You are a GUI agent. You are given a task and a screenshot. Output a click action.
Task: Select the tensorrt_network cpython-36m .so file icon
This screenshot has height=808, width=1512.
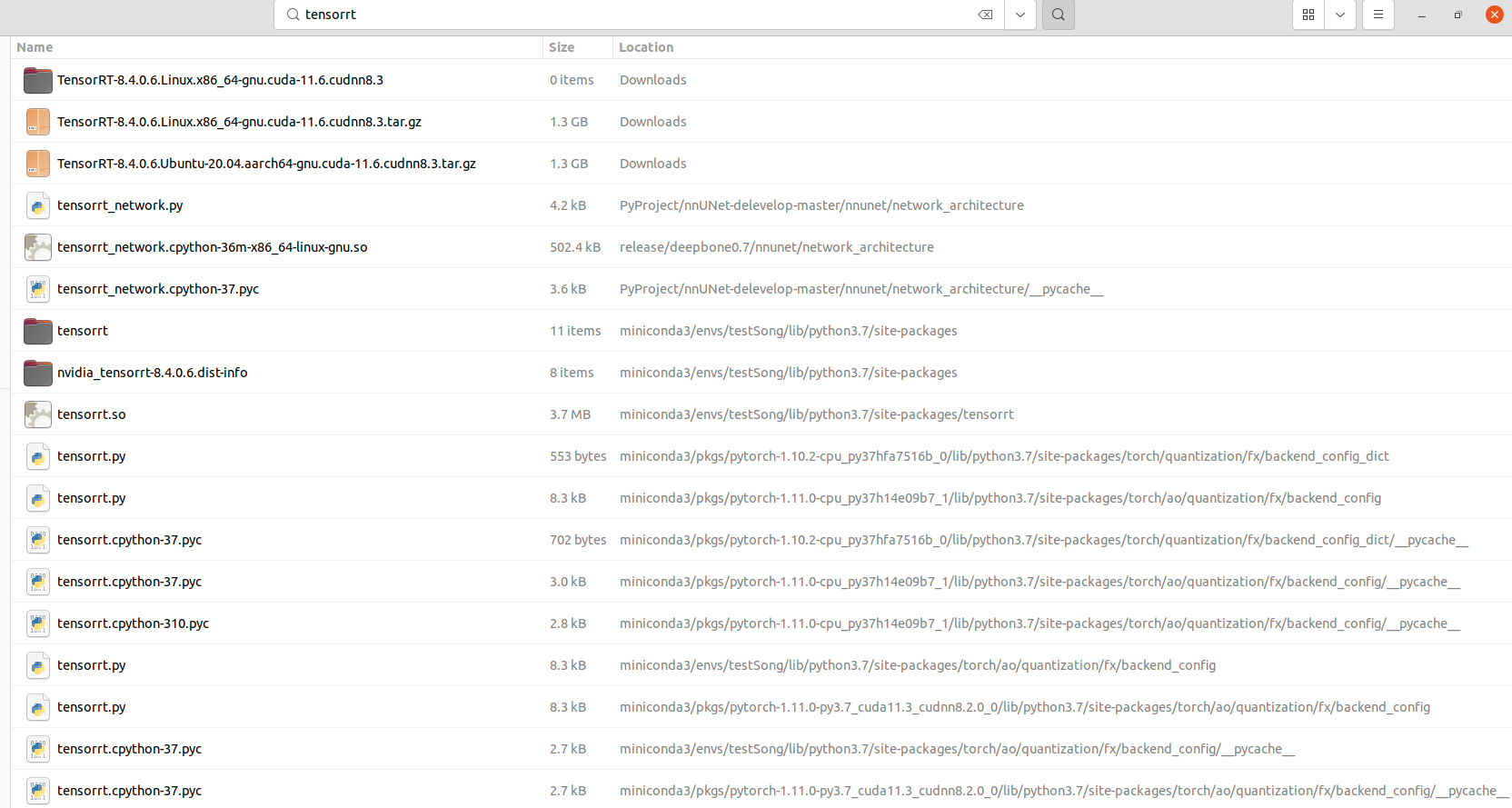[38, 247]
